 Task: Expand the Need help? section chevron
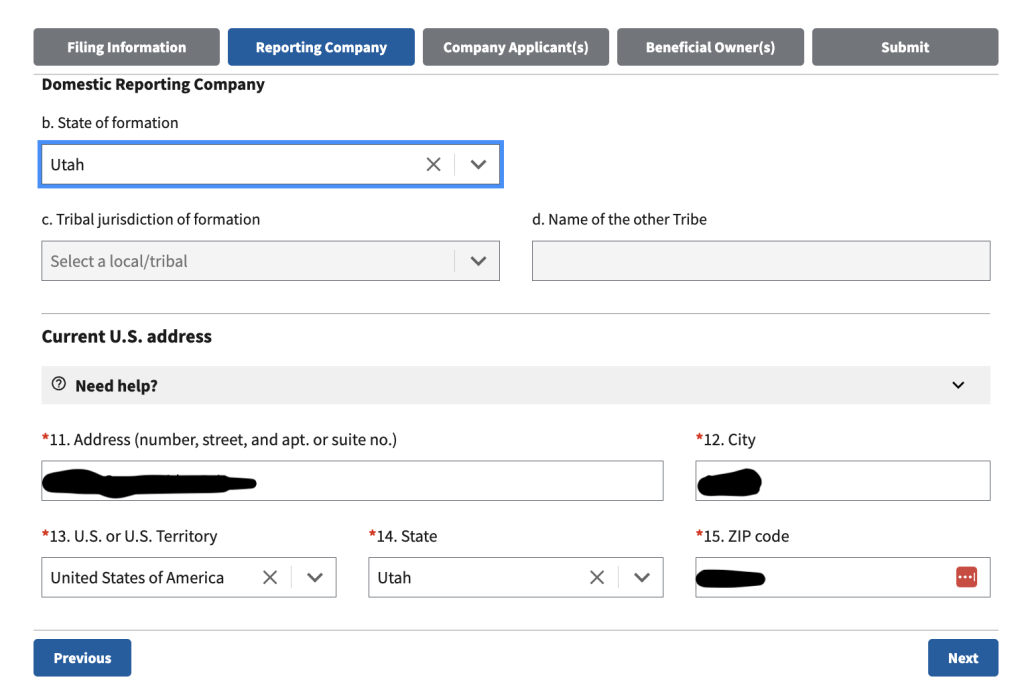click(x=958, y=386)
